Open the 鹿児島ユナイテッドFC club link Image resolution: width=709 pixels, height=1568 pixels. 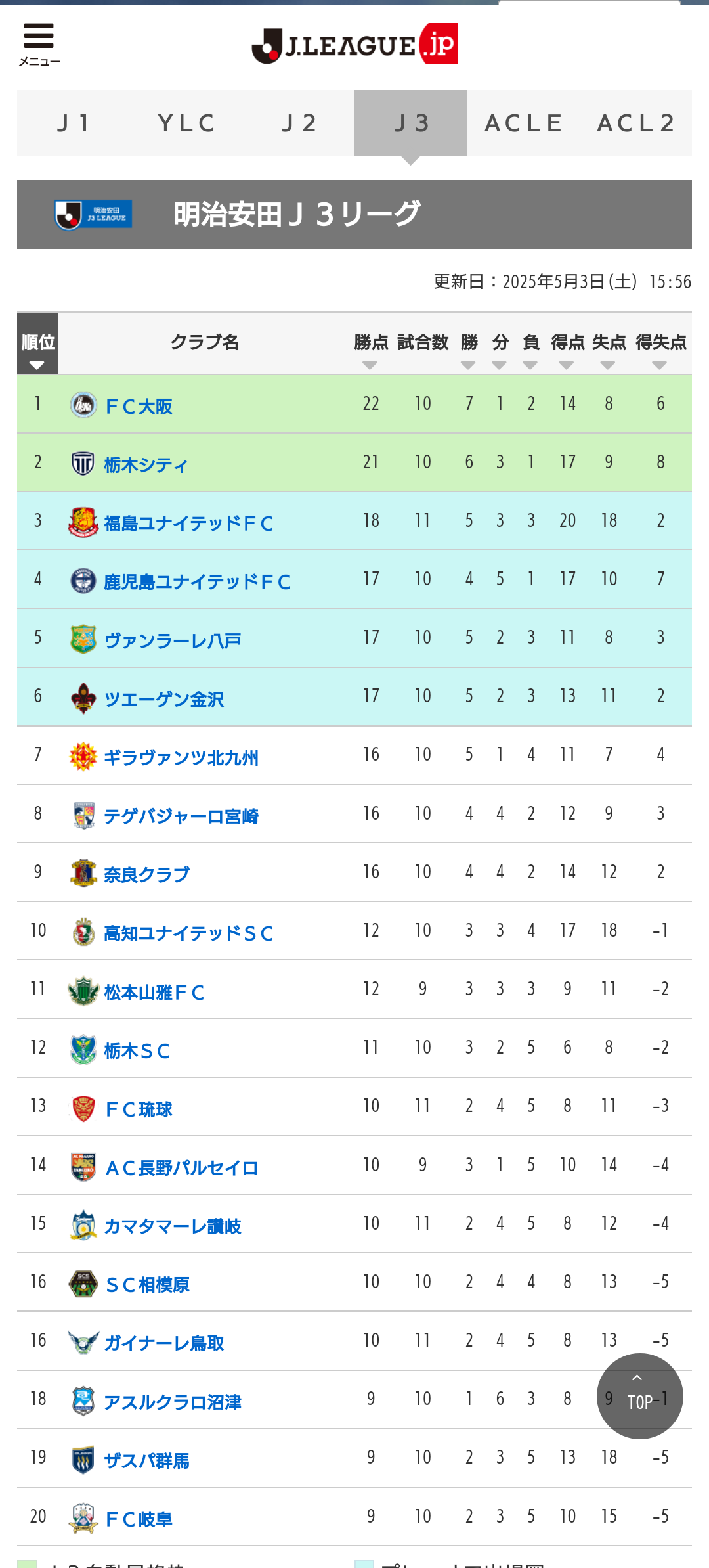(197, 581)
